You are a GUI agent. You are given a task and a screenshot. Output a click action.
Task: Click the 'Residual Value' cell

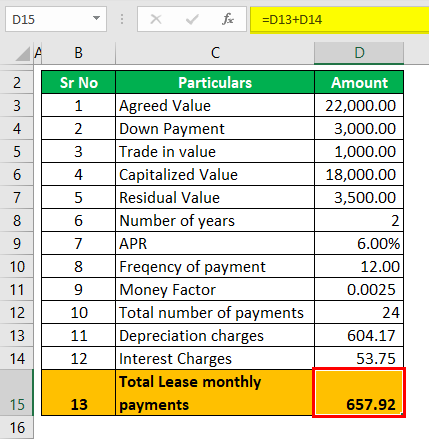(215, 197)
